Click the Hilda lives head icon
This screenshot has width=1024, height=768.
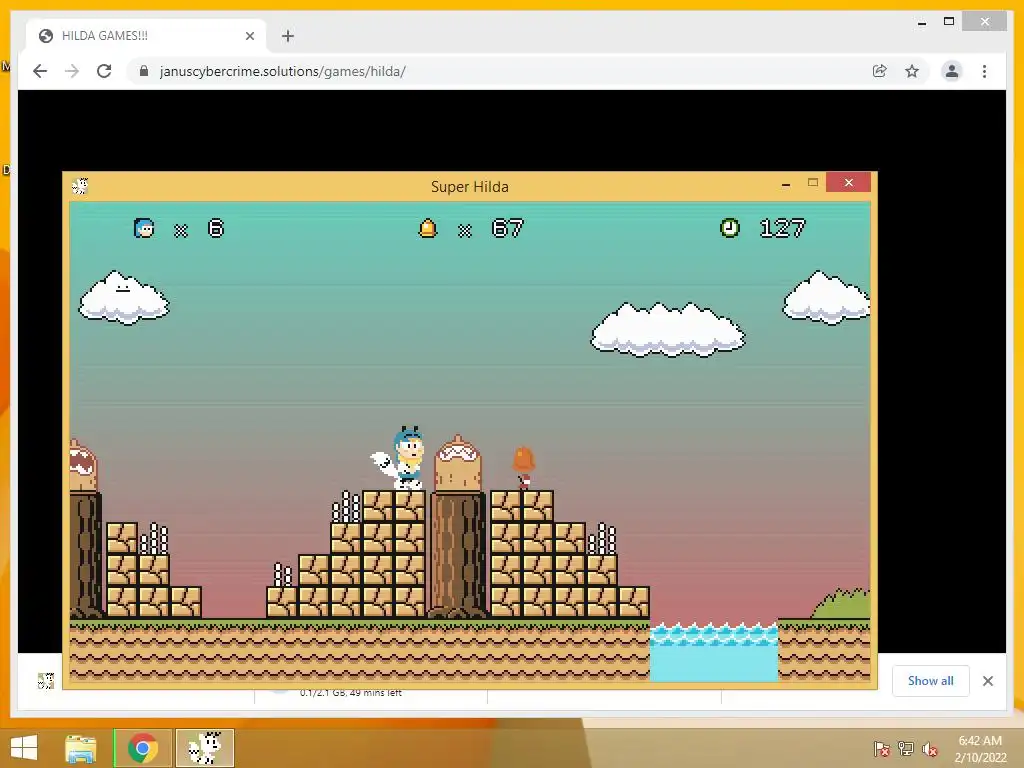[x=144, y=228]
